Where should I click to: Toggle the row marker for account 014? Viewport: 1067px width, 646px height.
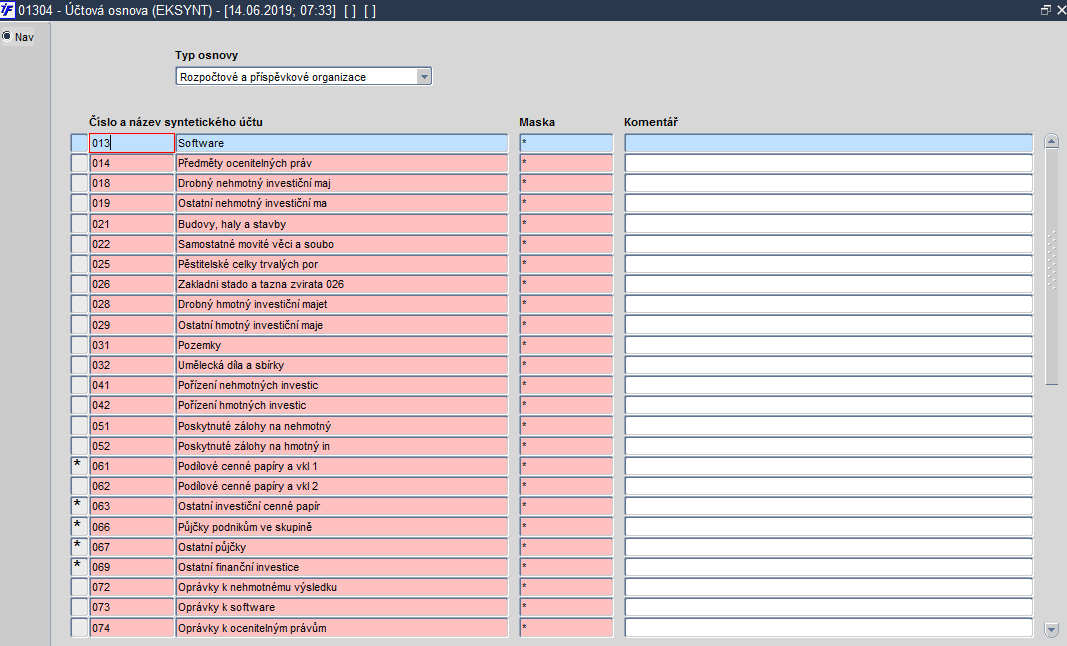[79, 163]
